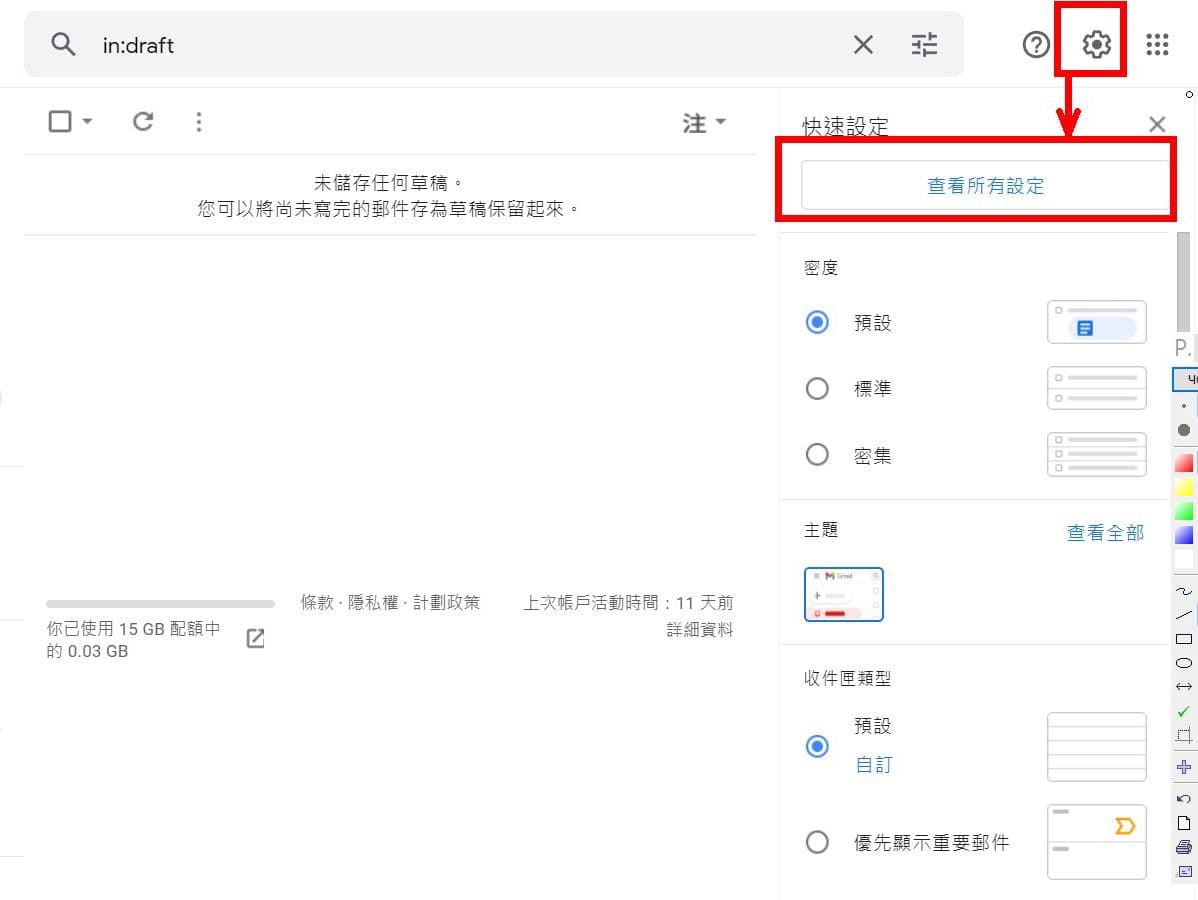Screen dimensions: 1198x900
Task: Open the three-dot more options menu
Action: [x=199, y=121]
